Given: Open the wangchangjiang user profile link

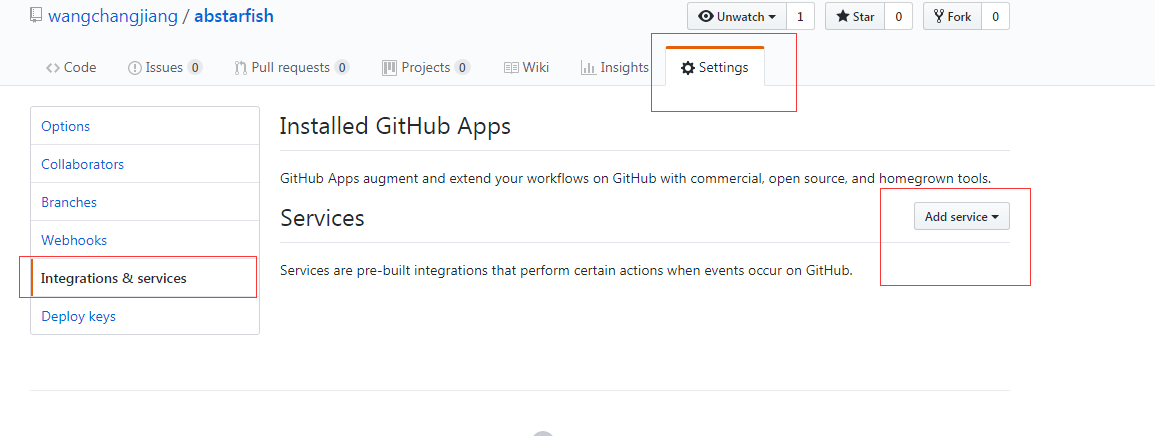Looking at the screenshot, I should (x=113, y=16).
